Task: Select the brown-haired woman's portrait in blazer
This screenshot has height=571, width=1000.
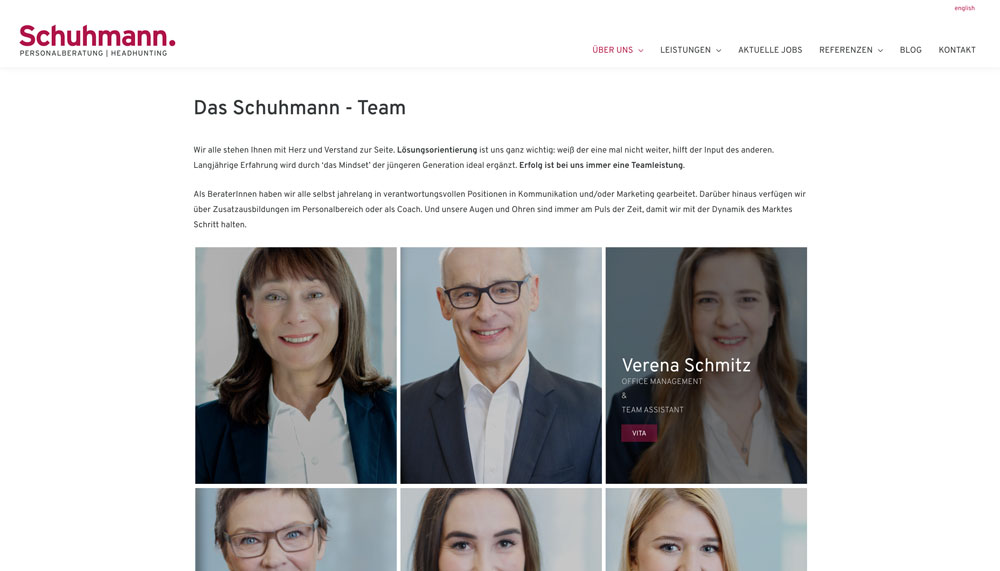Action: (x=296, y=365)
